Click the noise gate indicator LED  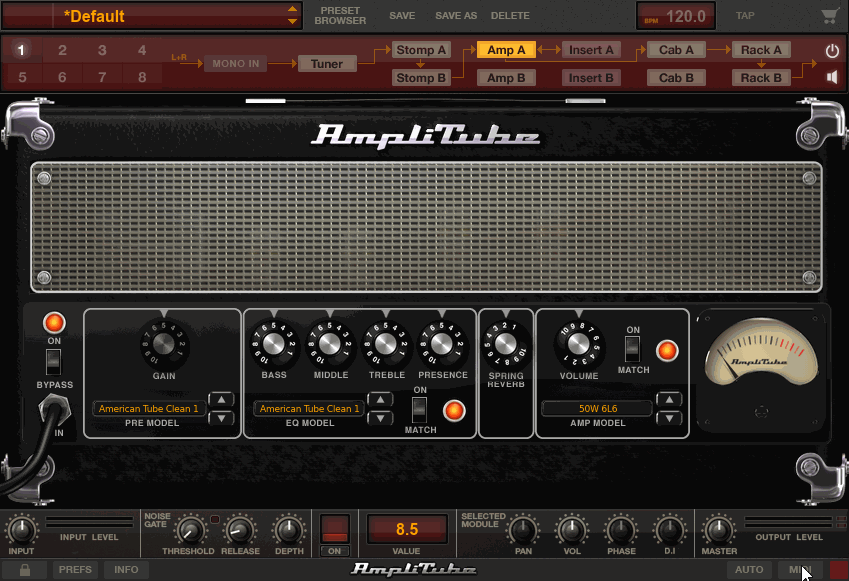pyautogui.click(x=214, y=519)
